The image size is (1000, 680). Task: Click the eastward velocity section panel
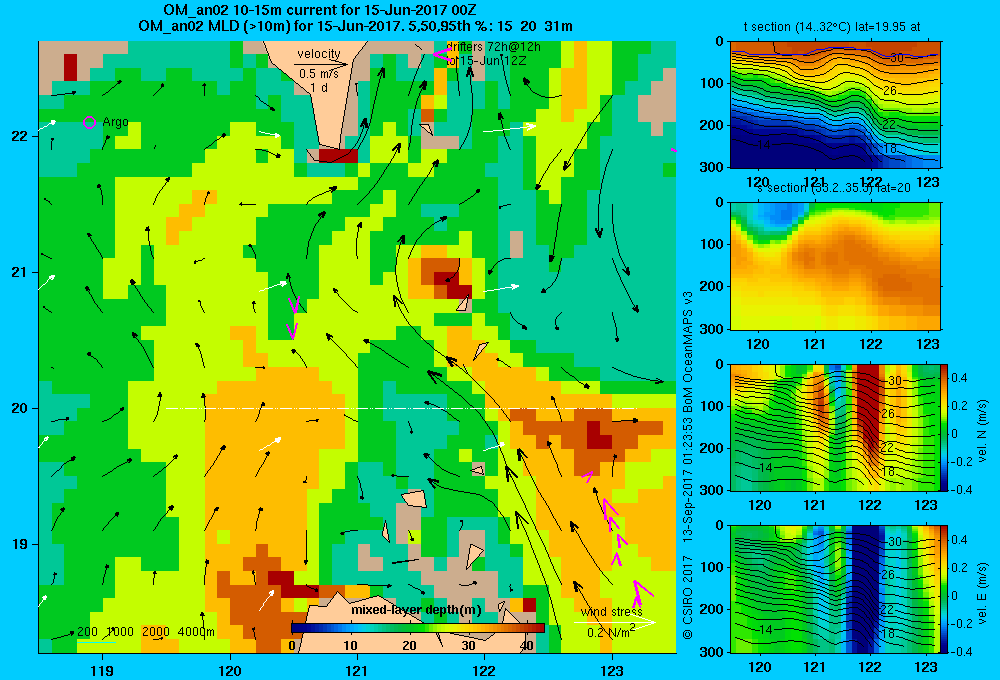(835, 589)
